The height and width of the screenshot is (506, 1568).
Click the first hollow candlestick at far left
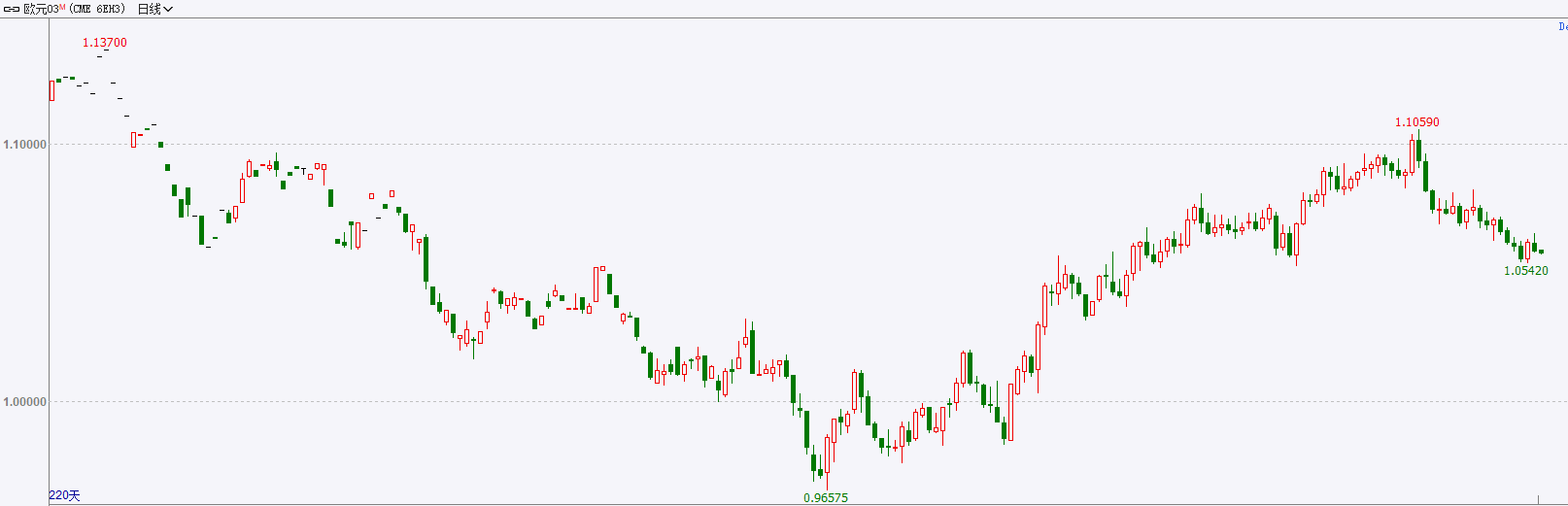tap(52, 91)
